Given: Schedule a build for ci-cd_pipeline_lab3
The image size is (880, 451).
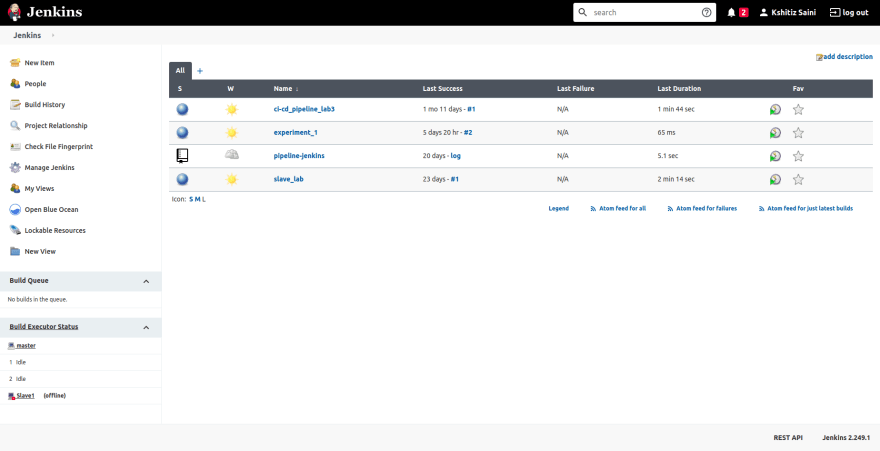Looking at the screenshot, I should click(x=775, y=109).
